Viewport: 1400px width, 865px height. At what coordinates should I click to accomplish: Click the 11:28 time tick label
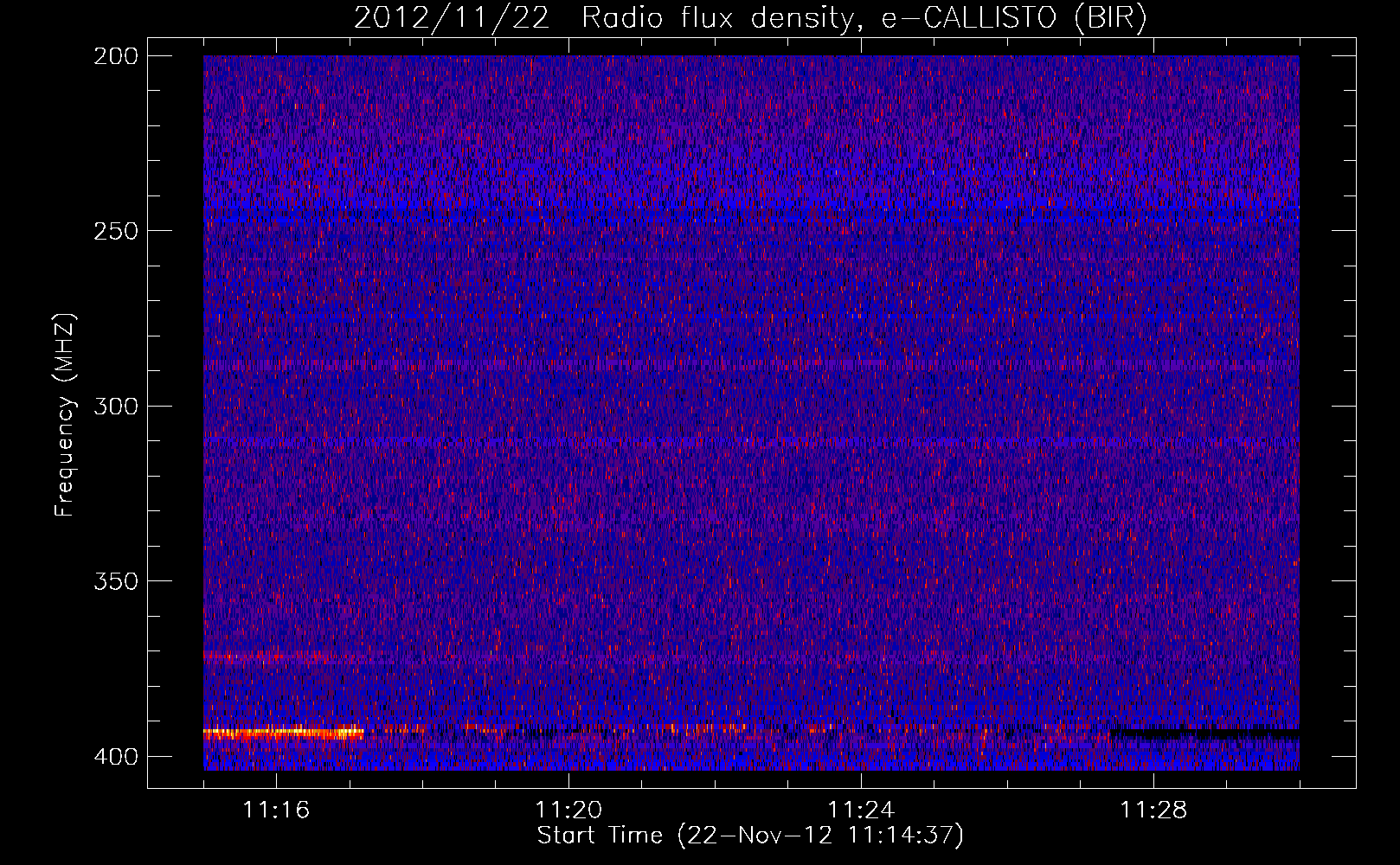click(1153, 811)
